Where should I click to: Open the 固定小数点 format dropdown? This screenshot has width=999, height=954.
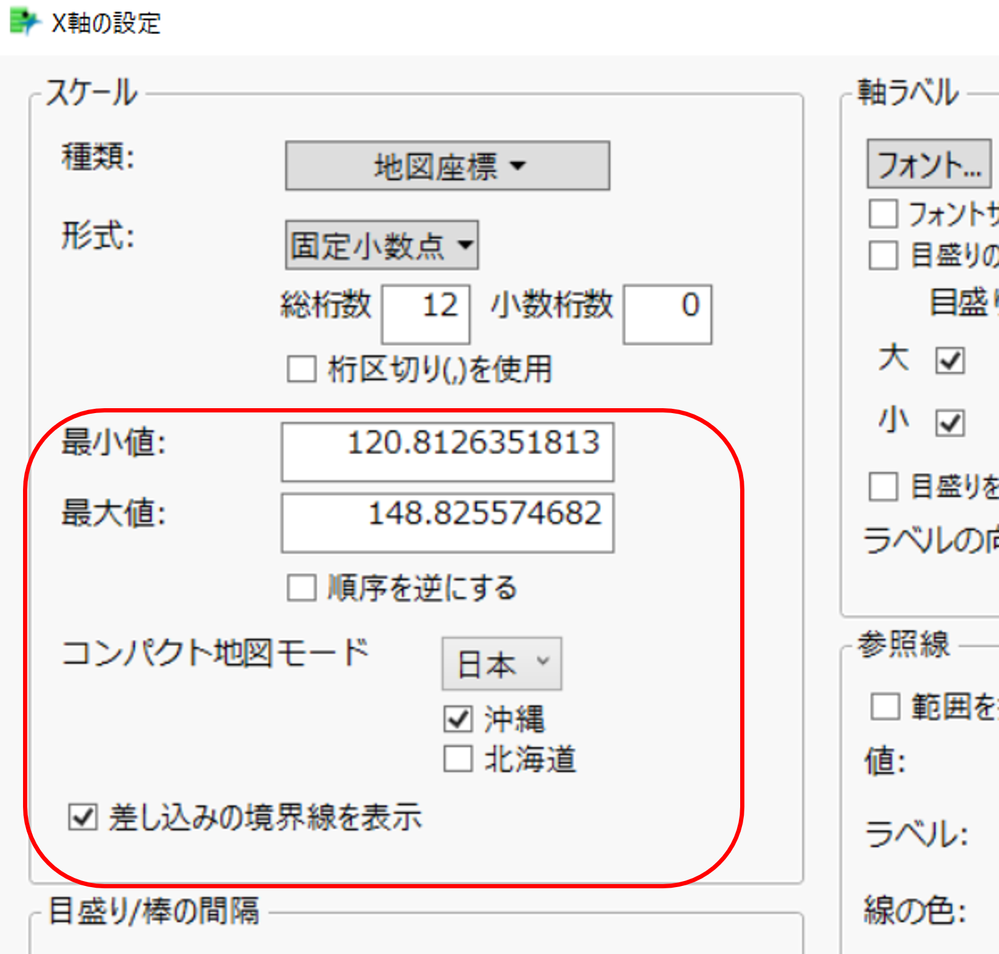(381, 244)
